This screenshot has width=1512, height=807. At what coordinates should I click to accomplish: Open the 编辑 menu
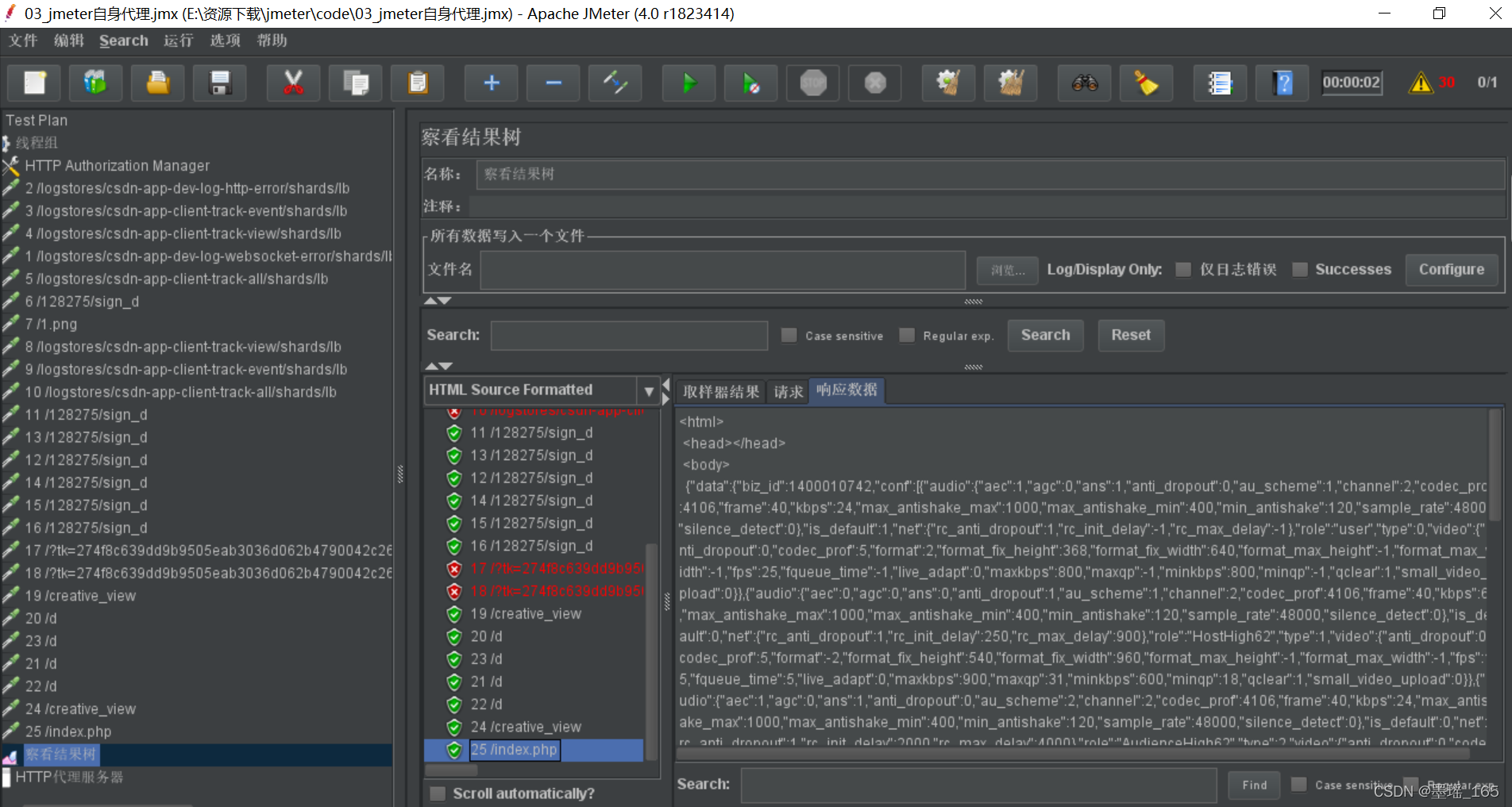tap(69, 41)
